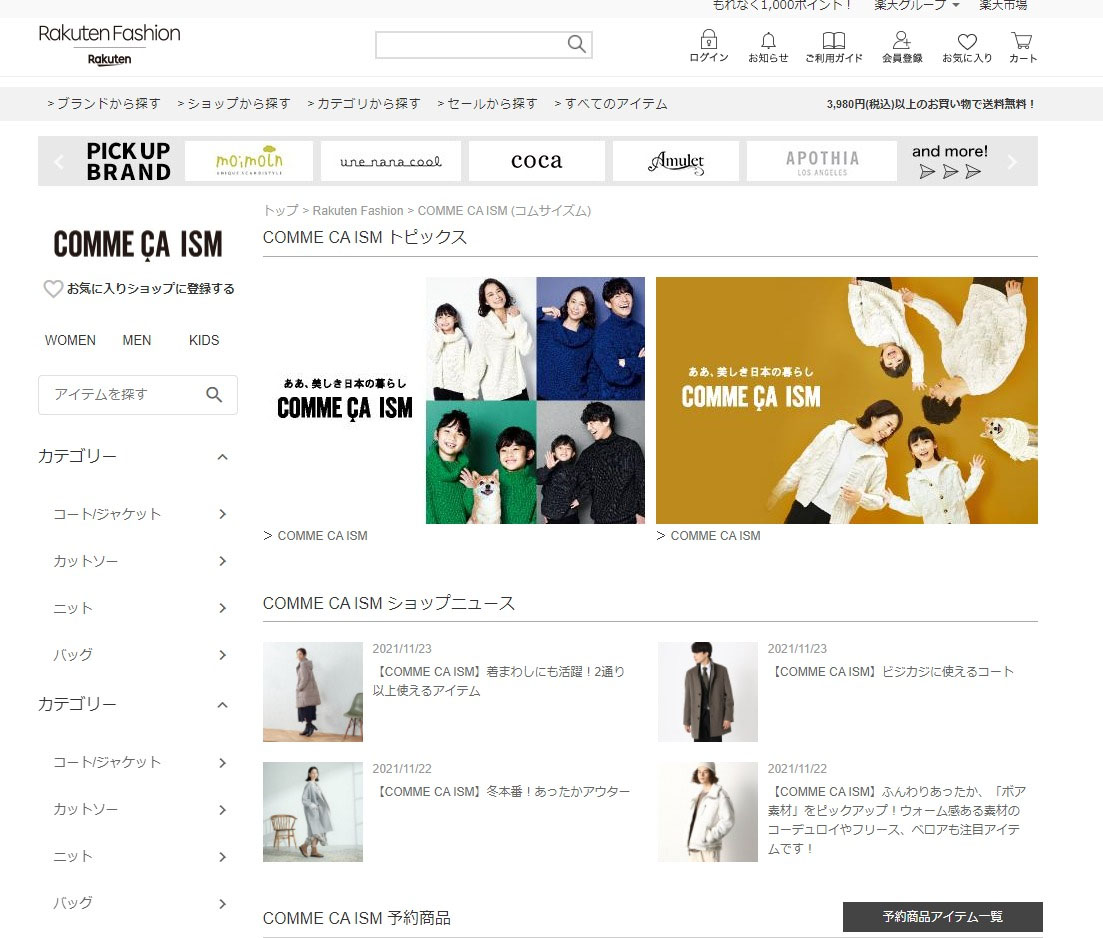
Task: Open カテゴリから探す menu
Action: click(364, 104)
